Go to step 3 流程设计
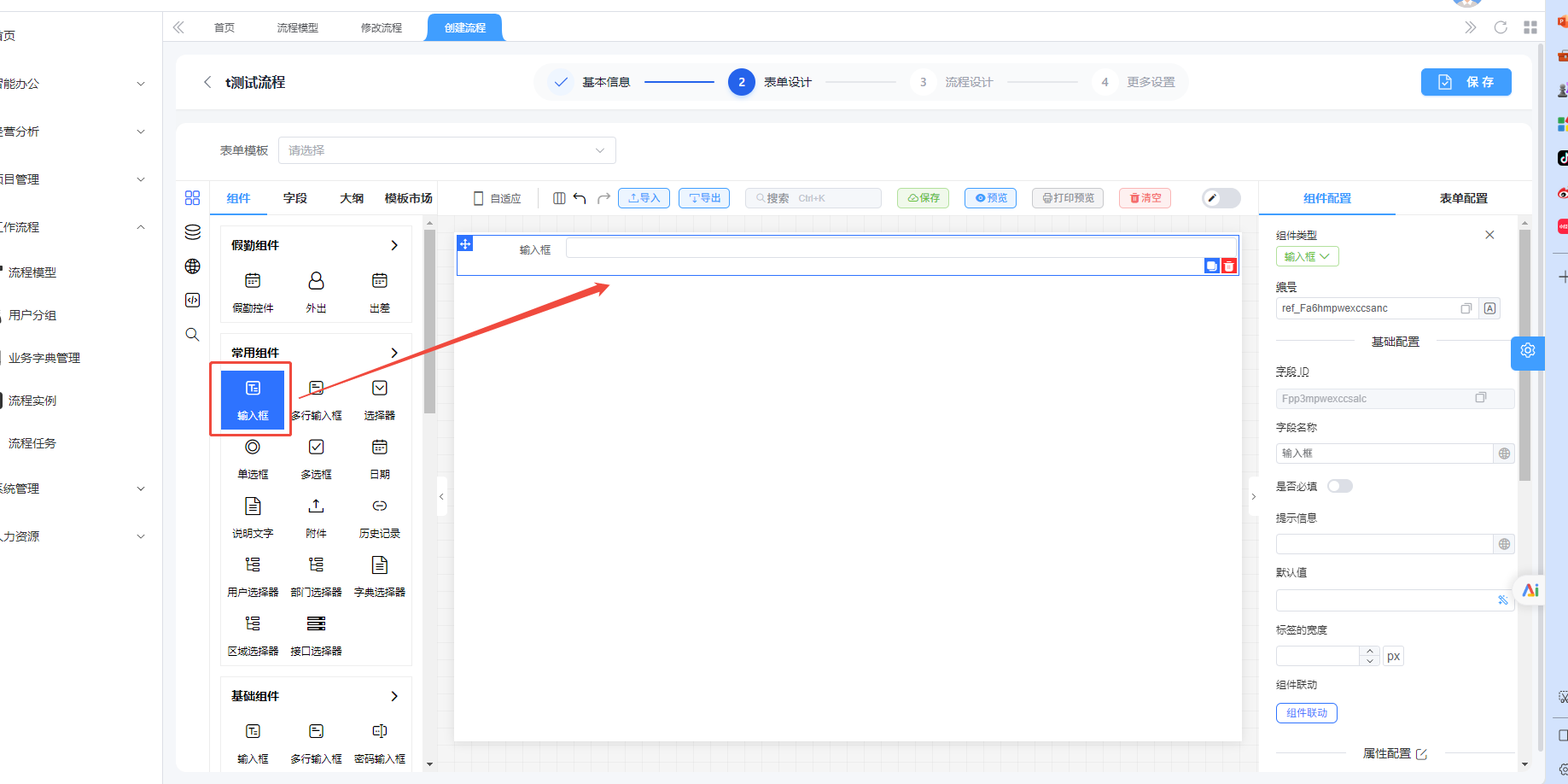The image size is (1568, 784). [x=951, y=82]
